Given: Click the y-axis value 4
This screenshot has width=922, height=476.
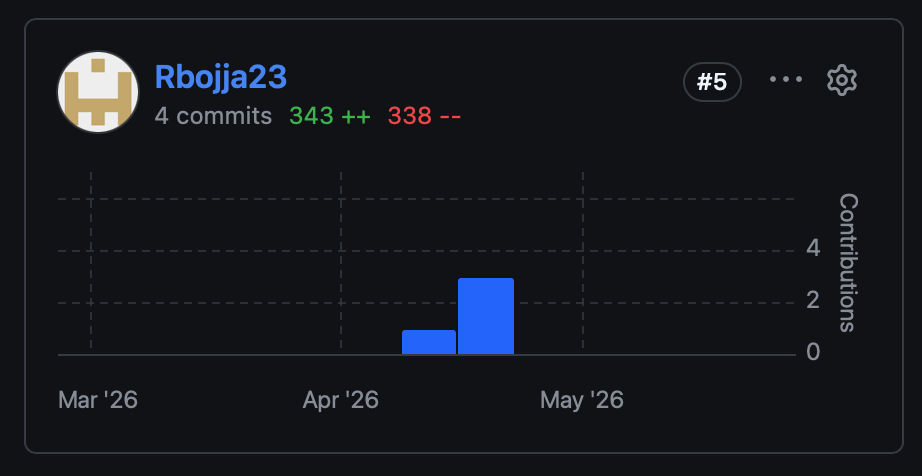Looking at the screenshot, I should 813,249.
